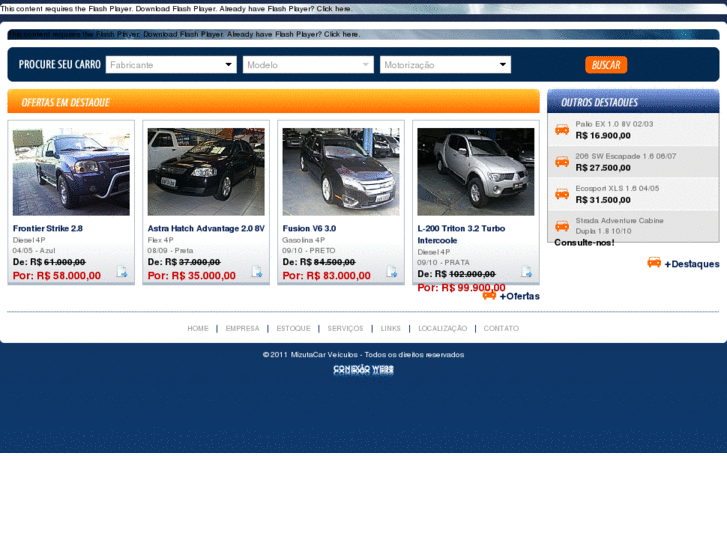Open Astra Hatch Advantage 2.0 8V link
This screenshot has height=545, width=727.
(x=206, y=228)
